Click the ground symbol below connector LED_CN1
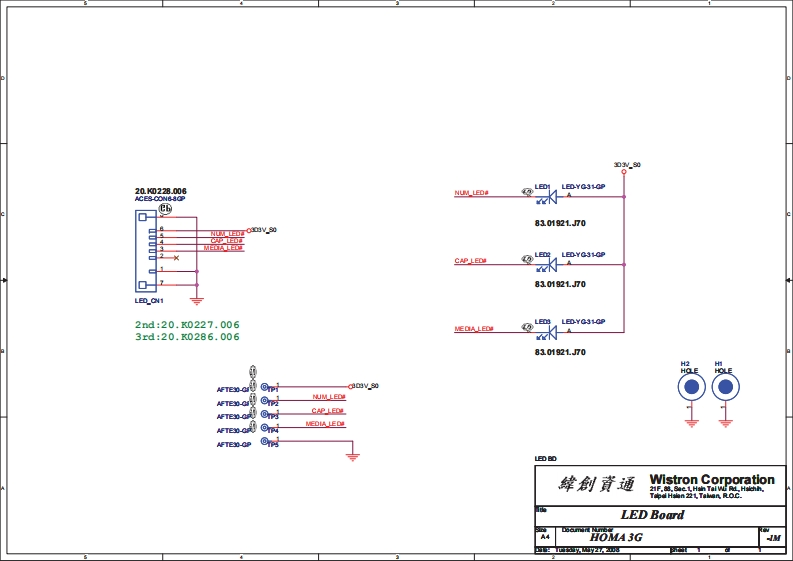 click(197, 299)
